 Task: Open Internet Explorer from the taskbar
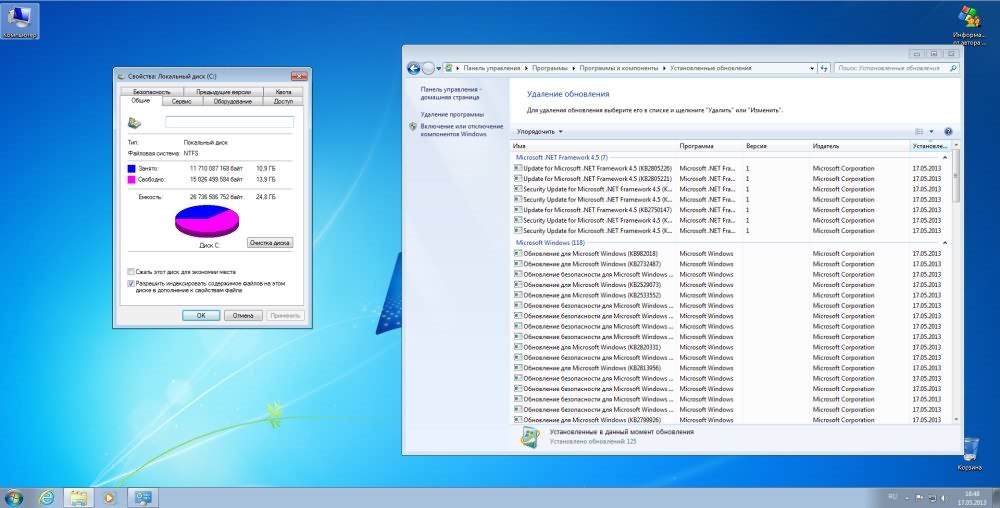(46, 497)
